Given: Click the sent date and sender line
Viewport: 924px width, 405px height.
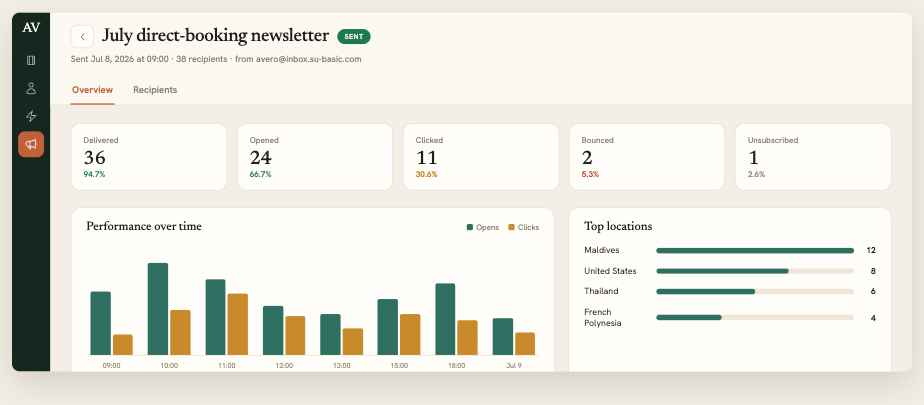Looking at the screenshot, I should click(x=216, y=60).
